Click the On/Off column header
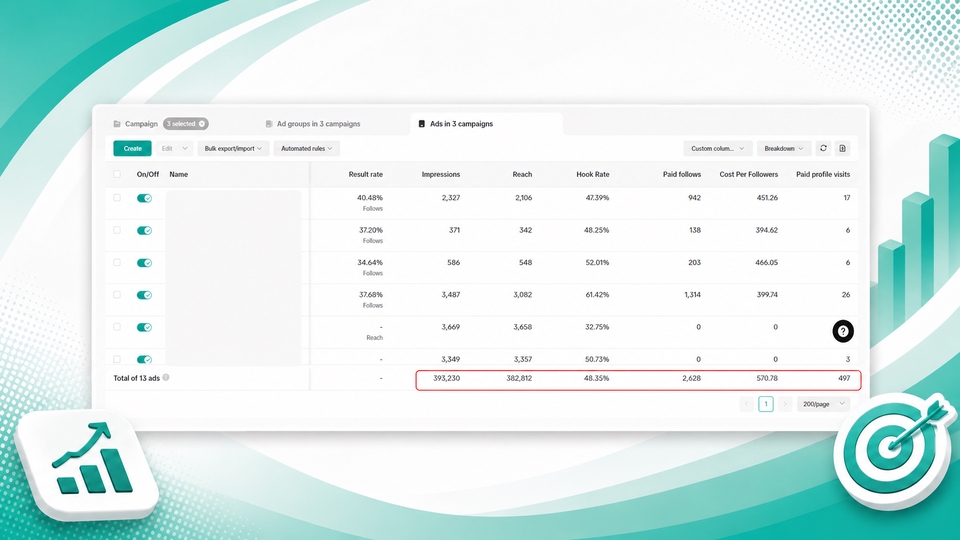The width and height of the screenshot is (960, 540). point(148,174)
